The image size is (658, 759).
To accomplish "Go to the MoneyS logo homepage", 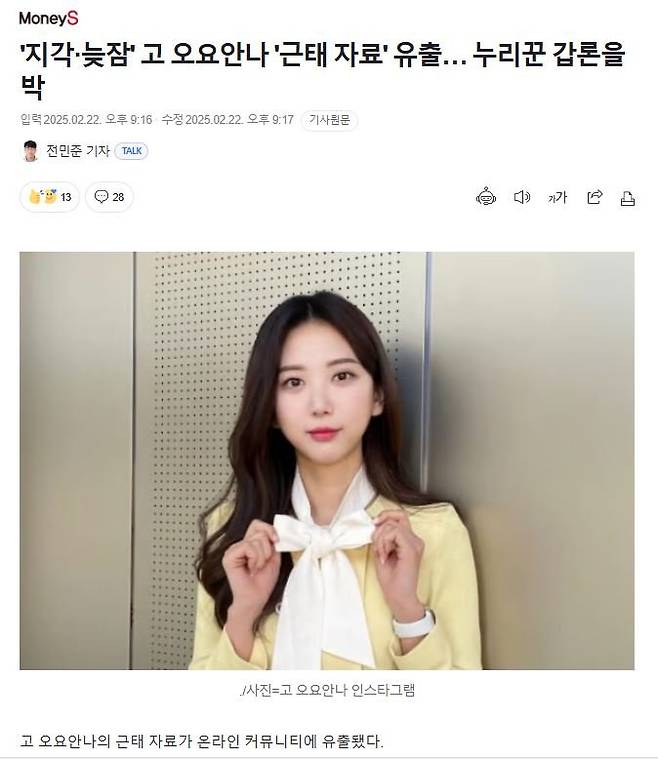I will point(48,18).
